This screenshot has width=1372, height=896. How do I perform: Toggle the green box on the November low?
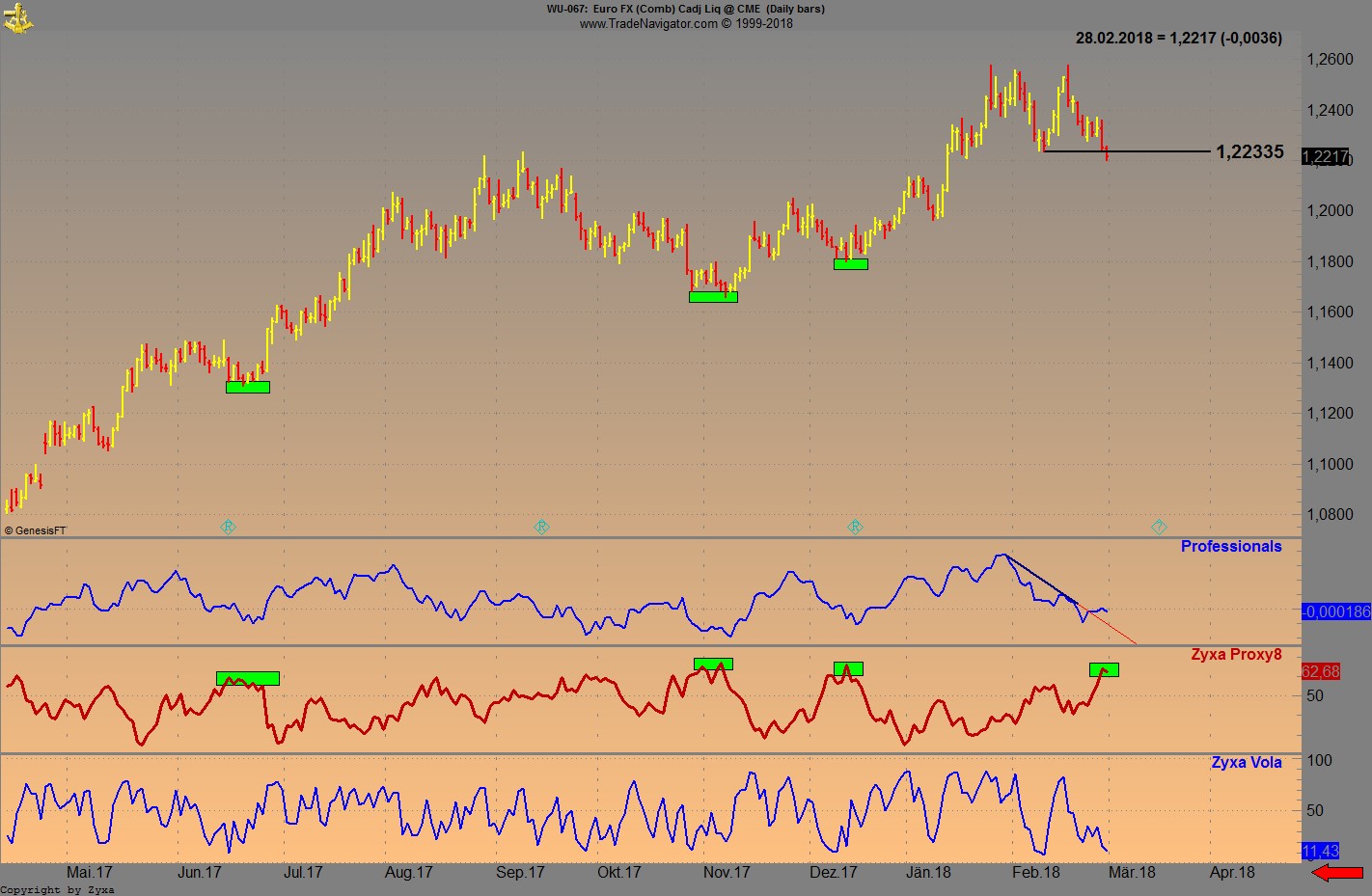(713, 295)
